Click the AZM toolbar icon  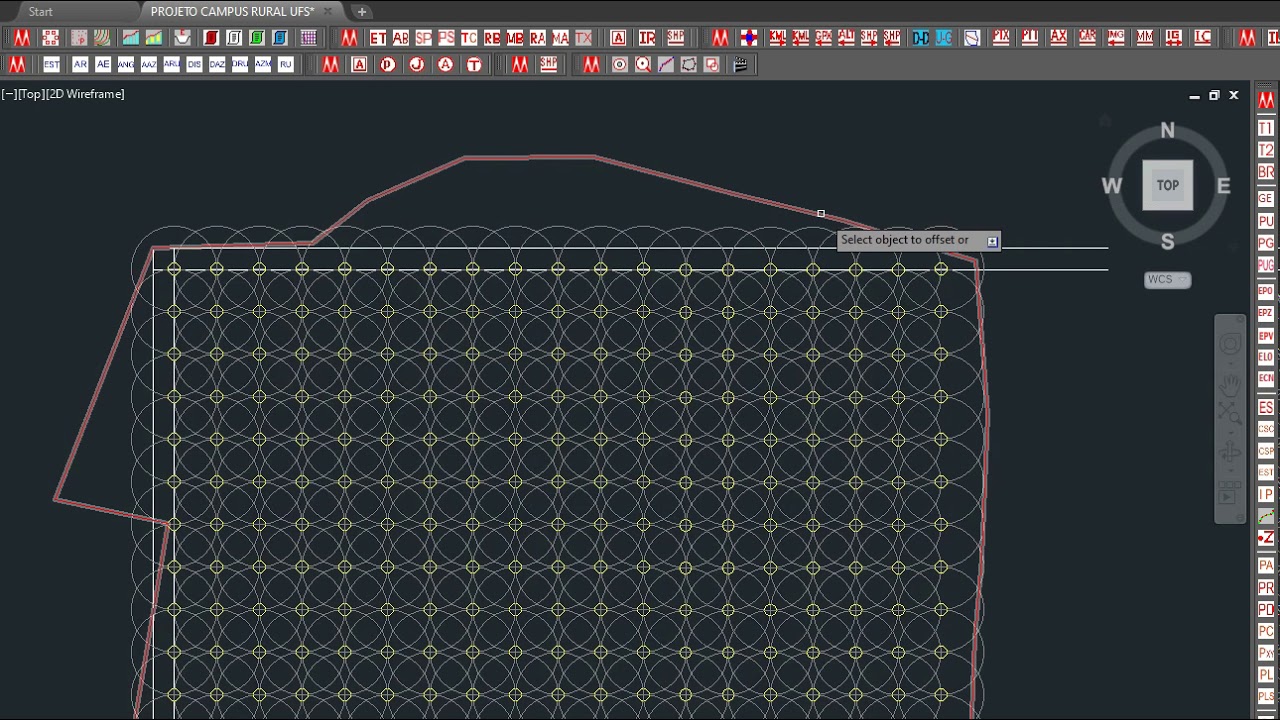click(263, 64)
